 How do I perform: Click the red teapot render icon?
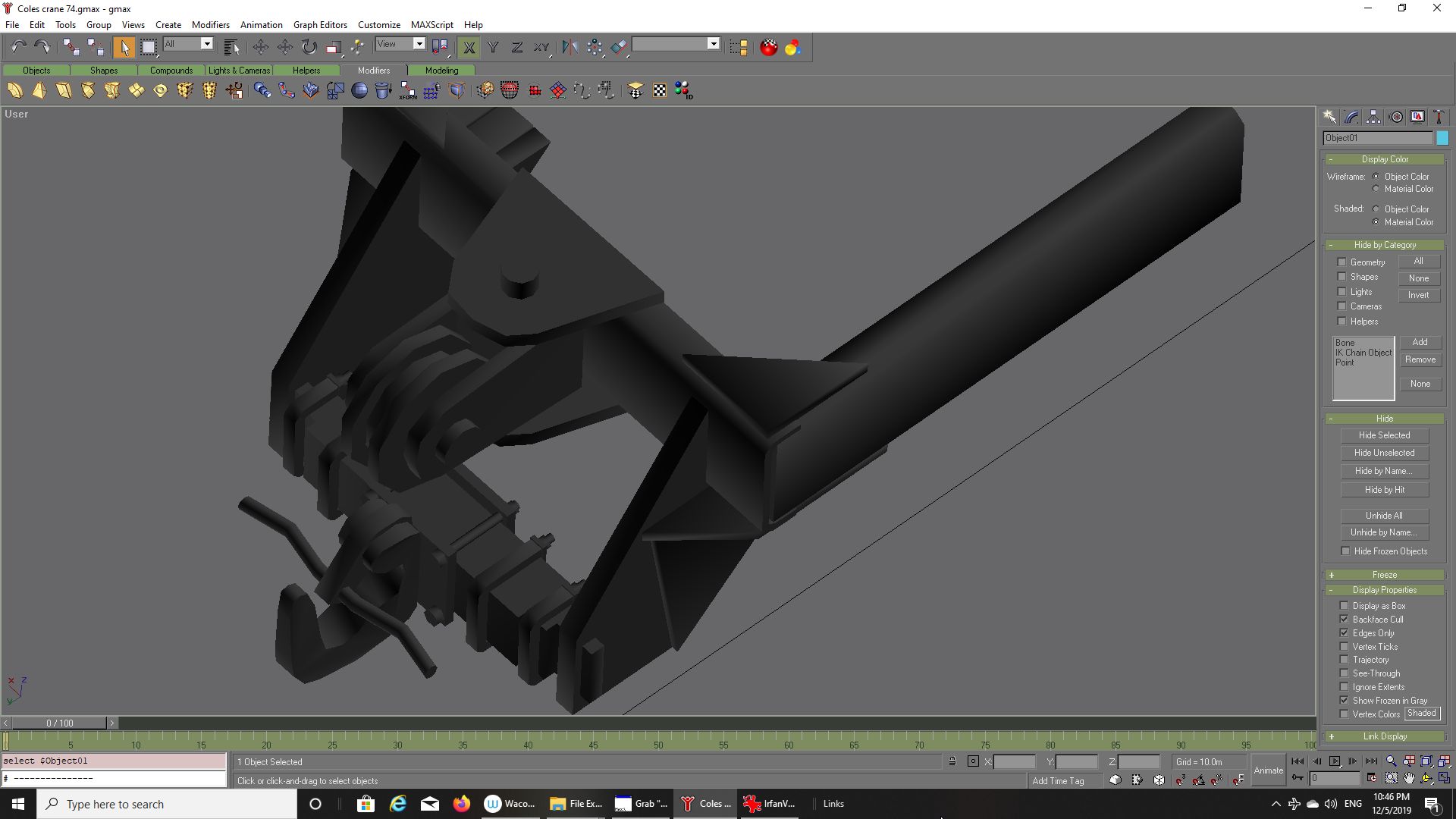[769, 47]
